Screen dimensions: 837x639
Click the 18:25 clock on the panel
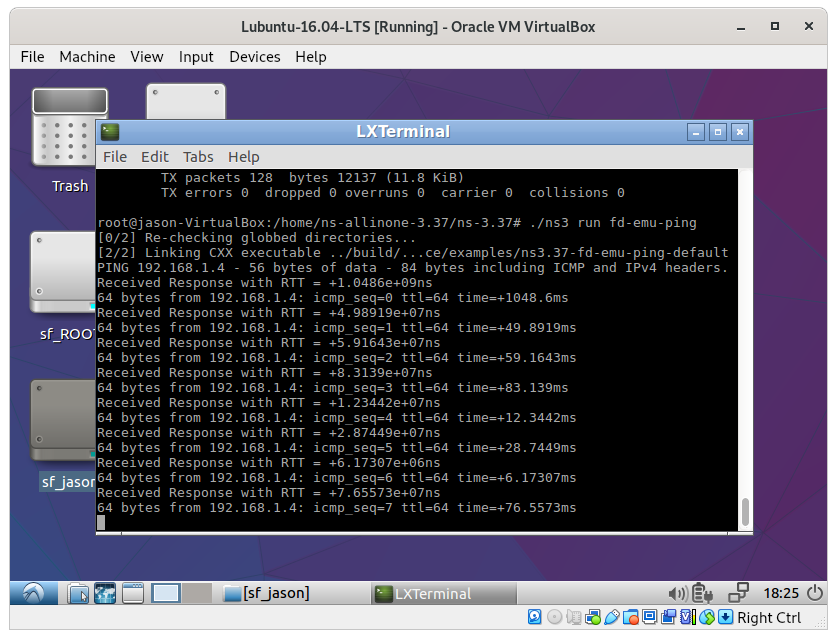781,593
